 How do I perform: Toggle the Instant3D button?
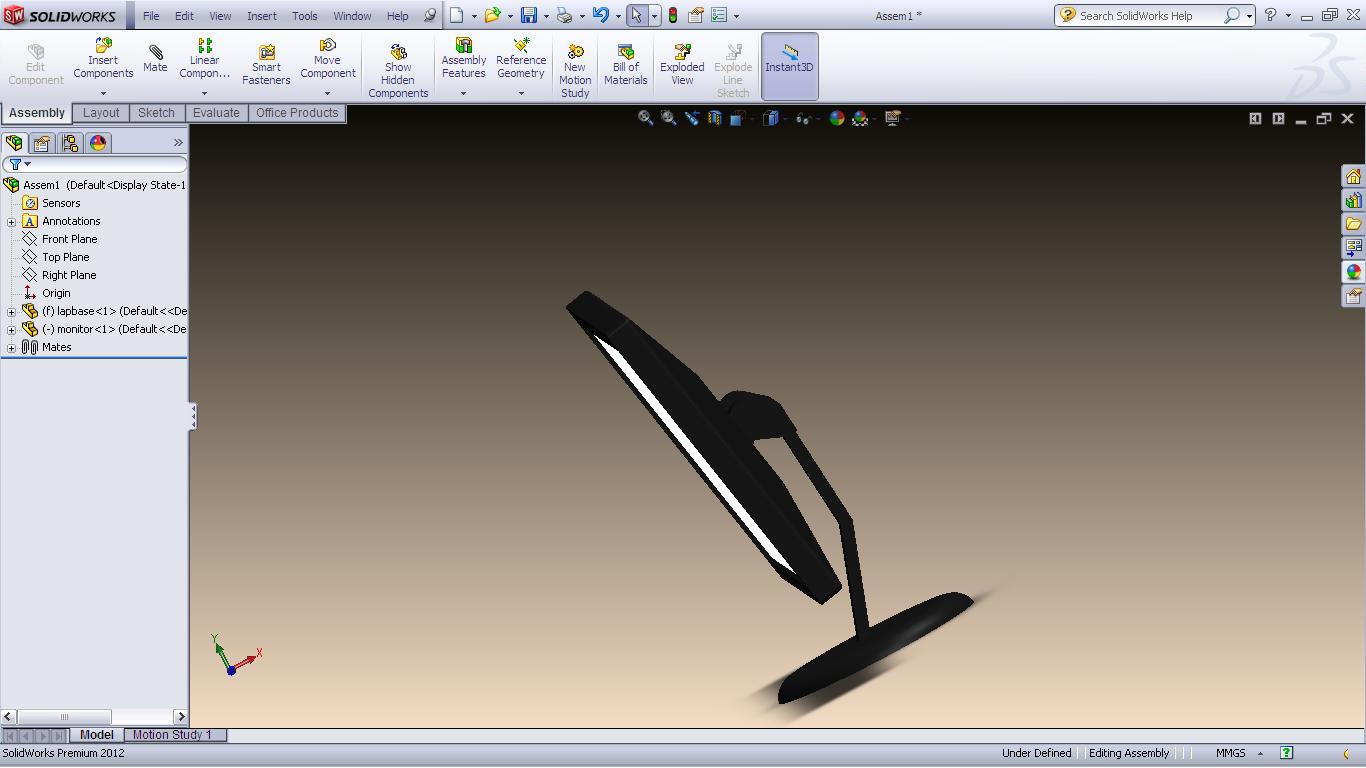coord(790,66)
